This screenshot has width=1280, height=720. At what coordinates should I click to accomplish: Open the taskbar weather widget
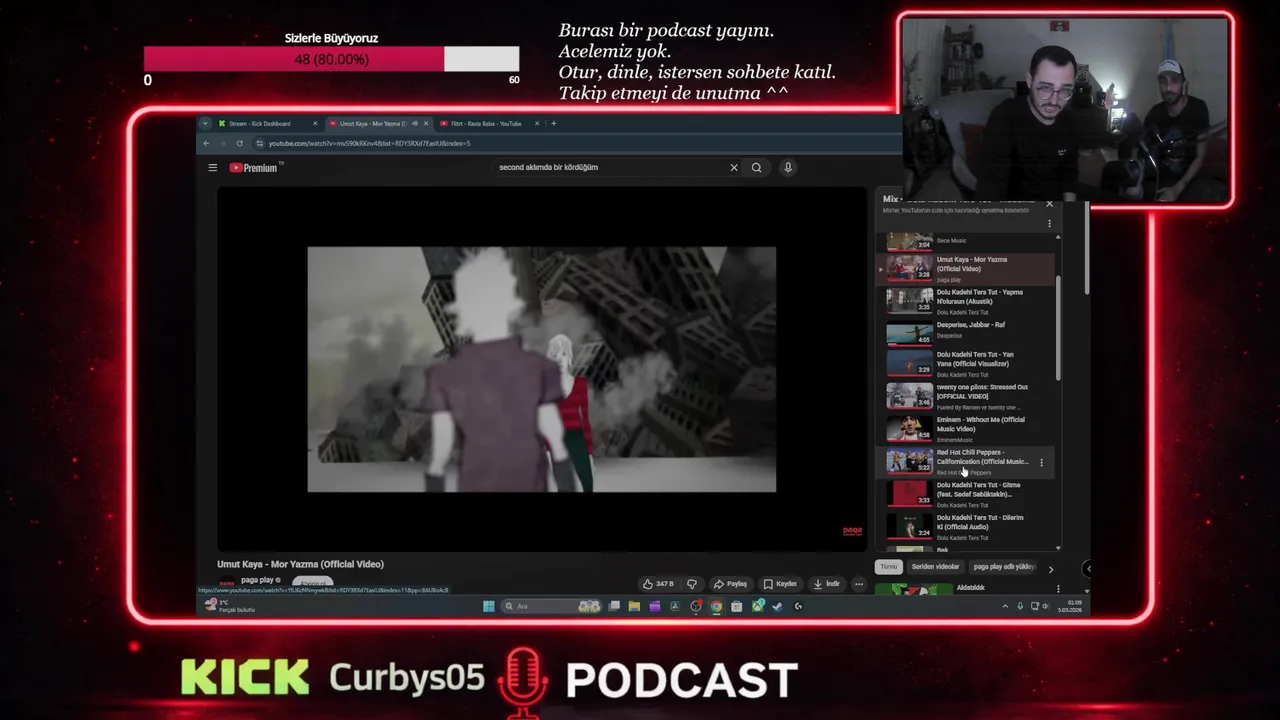[230, 606]
